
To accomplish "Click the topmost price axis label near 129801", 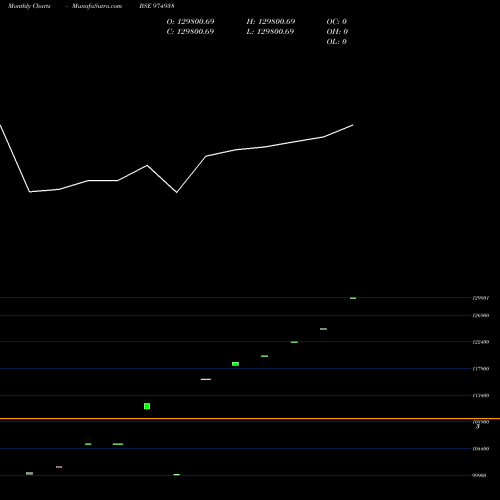I will pyautogui.click(x=481, y=298).
